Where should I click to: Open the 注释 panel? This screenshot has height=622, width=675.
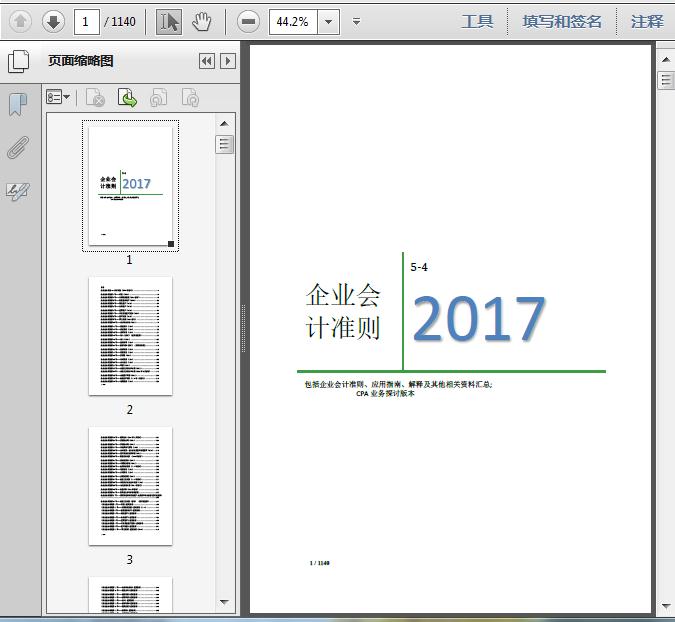pyautogui.click(x=647, y=22)
